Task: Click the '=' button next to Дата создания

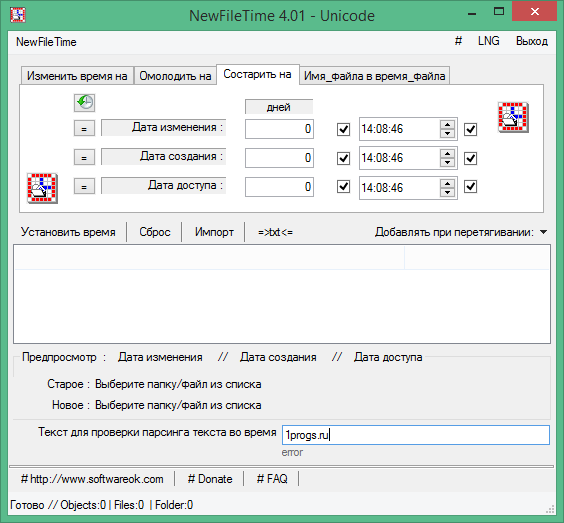Action: [84, 158]
